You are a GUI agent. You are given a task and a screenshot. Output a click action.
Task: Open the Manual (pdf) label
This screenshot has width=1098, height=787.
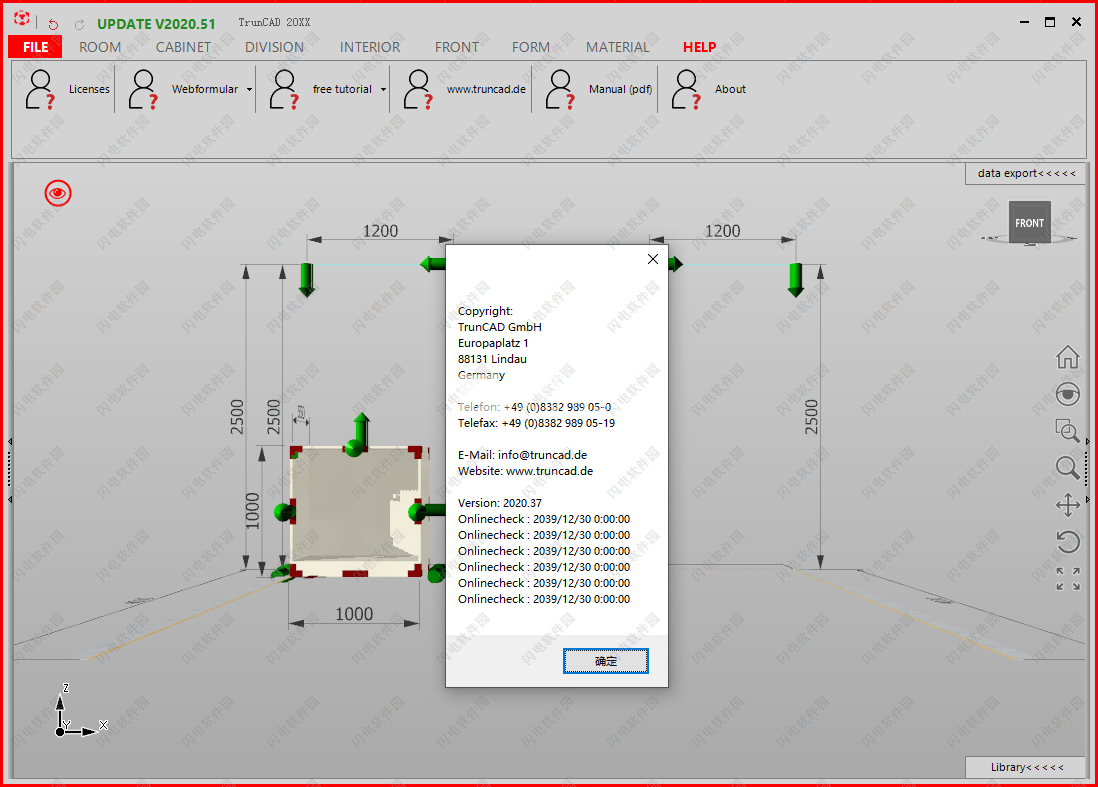(620, 90)
